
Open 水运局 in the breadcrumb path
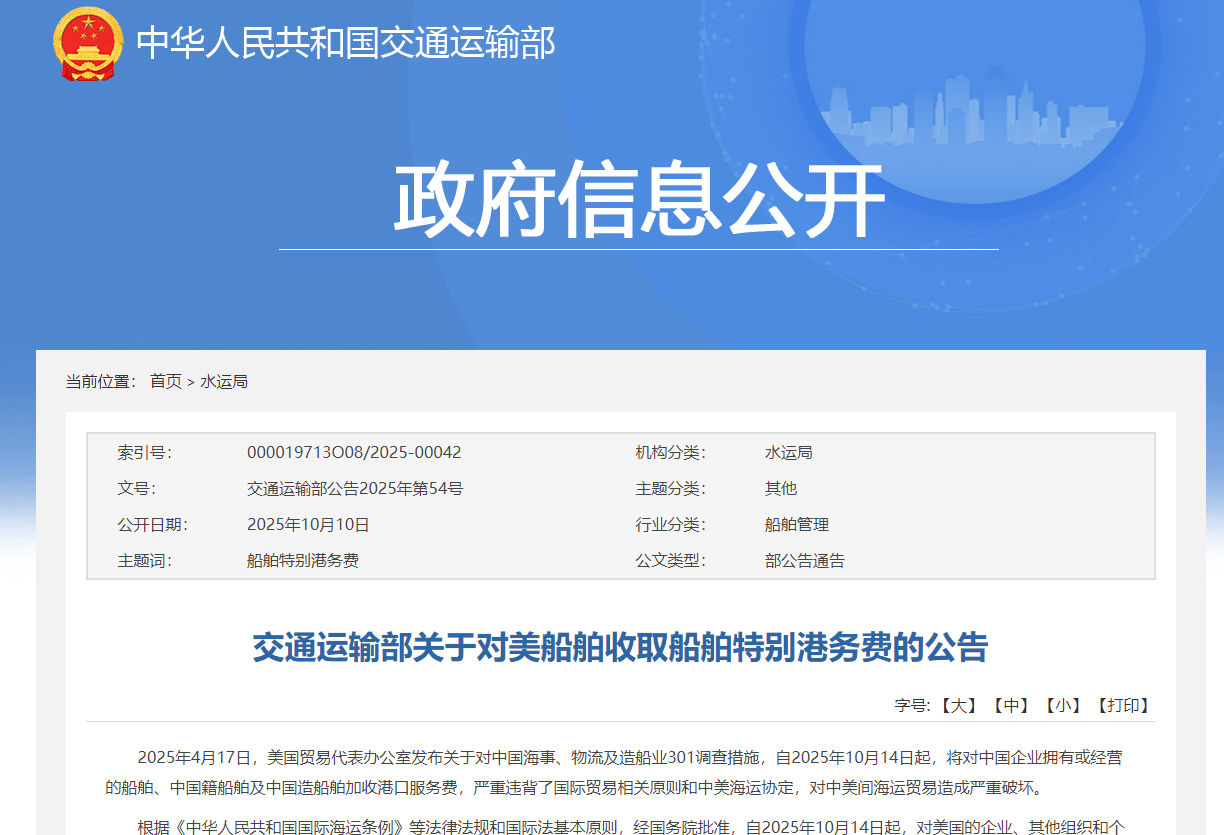[224, 381]
